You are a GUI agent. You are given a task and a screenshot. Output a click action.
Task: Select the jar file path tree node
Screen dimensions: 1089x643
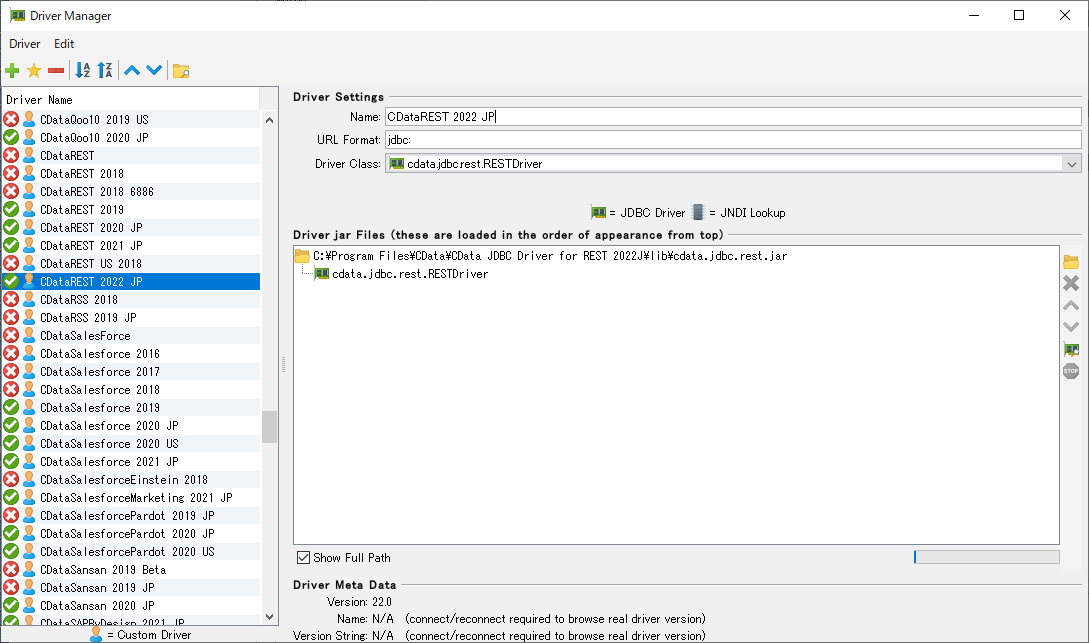[549, 256]
